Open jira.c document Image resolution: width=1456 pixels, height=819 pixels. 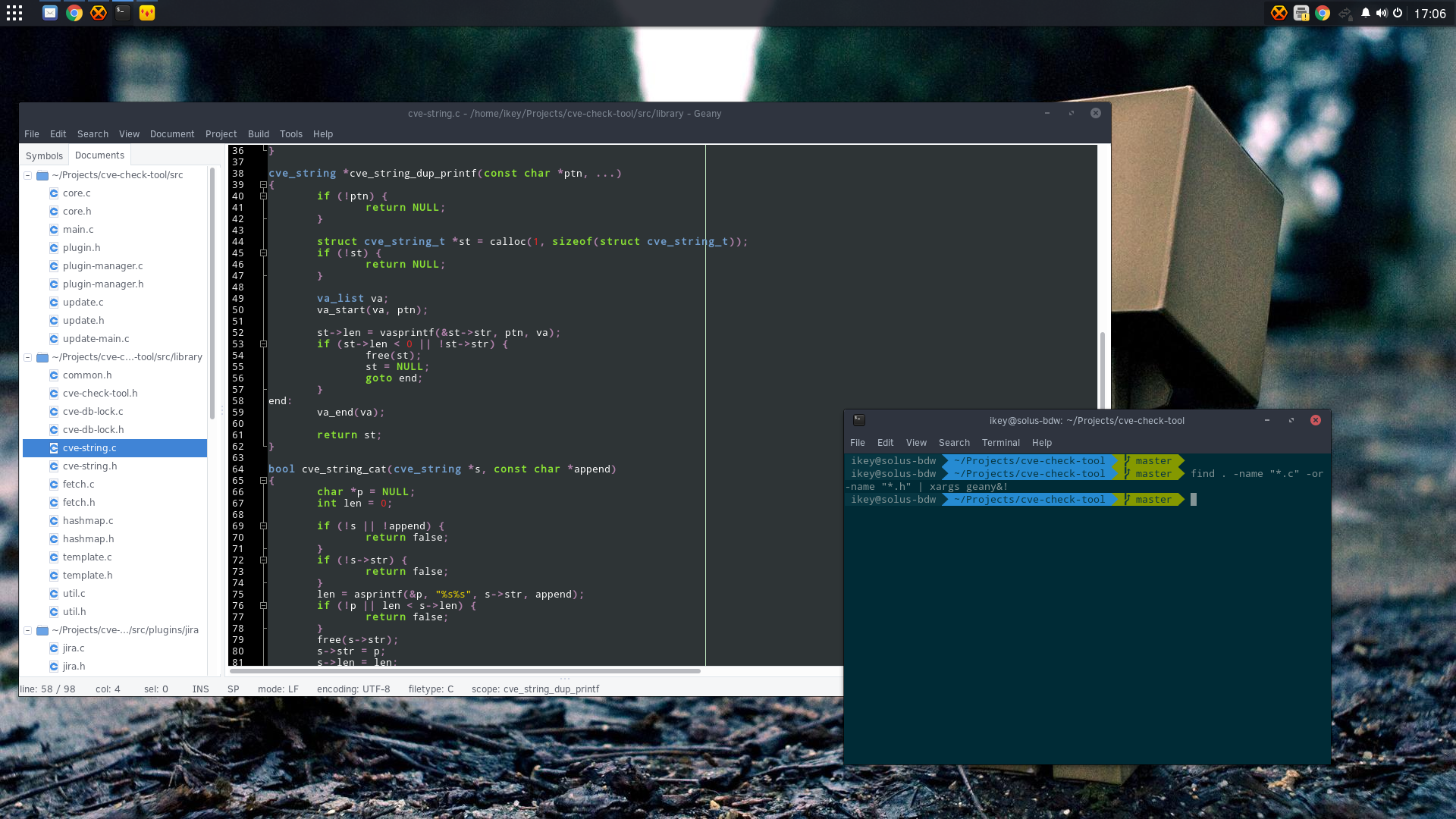pyautogui.click(x=74, y=648)
